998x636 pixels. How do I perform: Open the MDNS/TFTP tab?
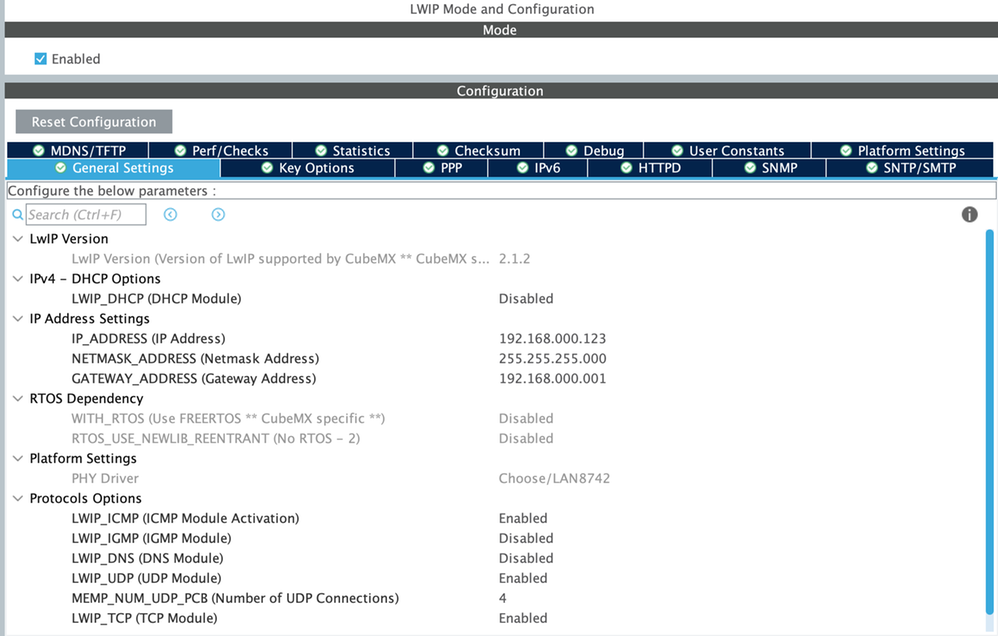78,150
